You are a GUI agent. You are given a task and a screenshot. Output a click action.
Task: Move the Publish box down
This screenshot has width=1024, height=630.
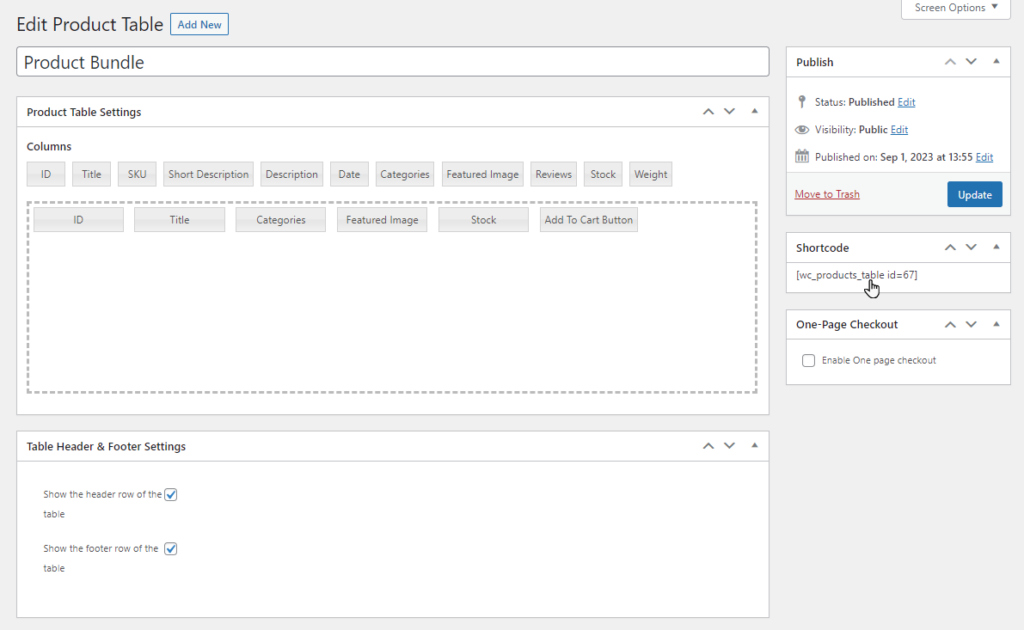[971, 62]
